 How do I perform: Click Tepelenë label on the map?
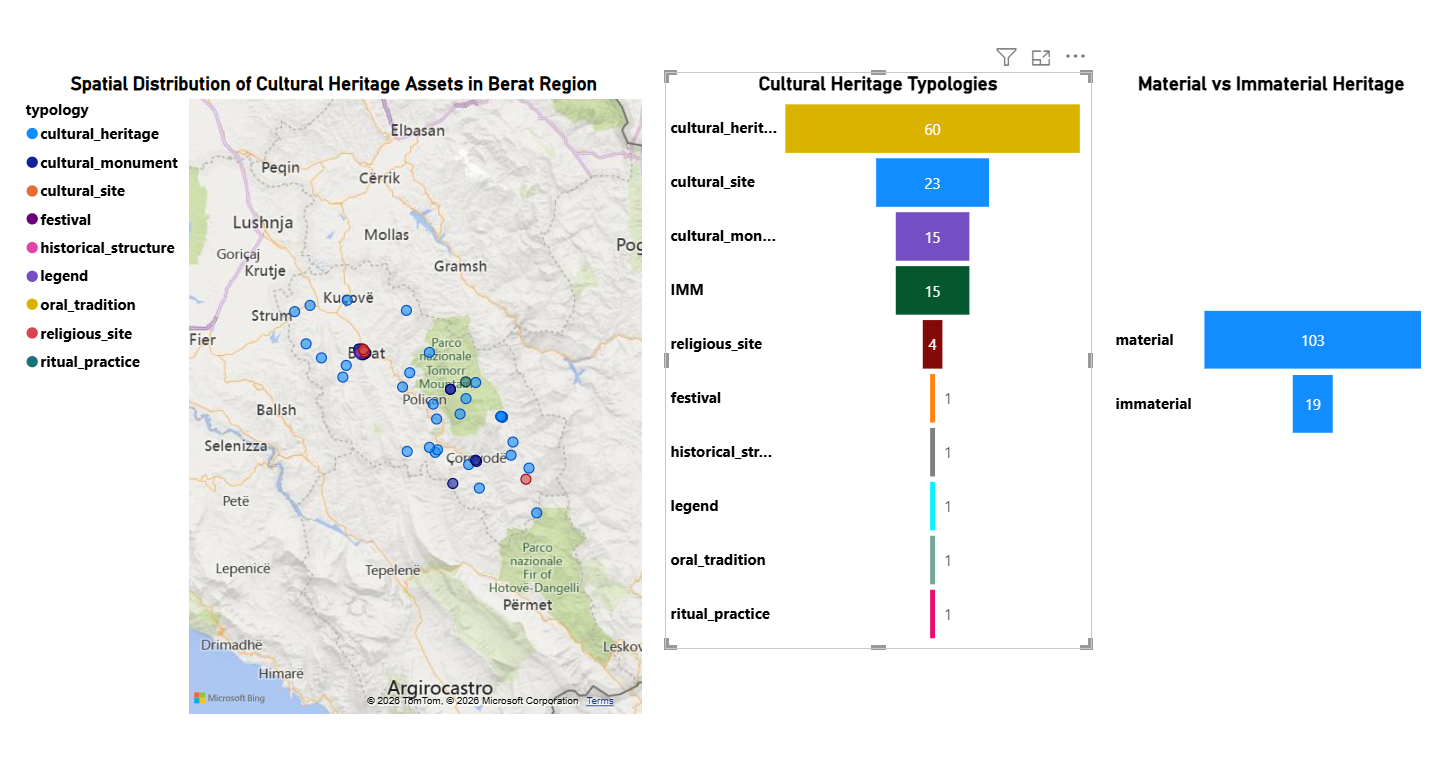point(393,569)
